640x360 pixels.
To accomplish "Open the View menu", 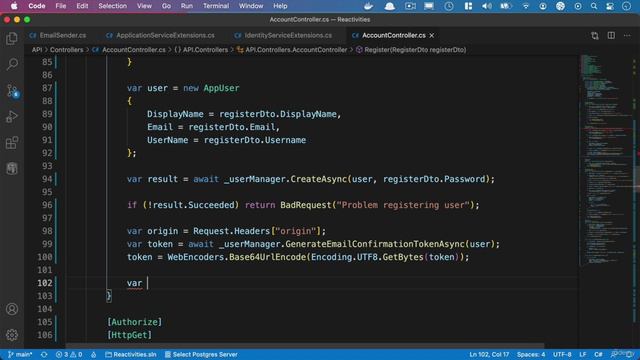I will 144,6.
